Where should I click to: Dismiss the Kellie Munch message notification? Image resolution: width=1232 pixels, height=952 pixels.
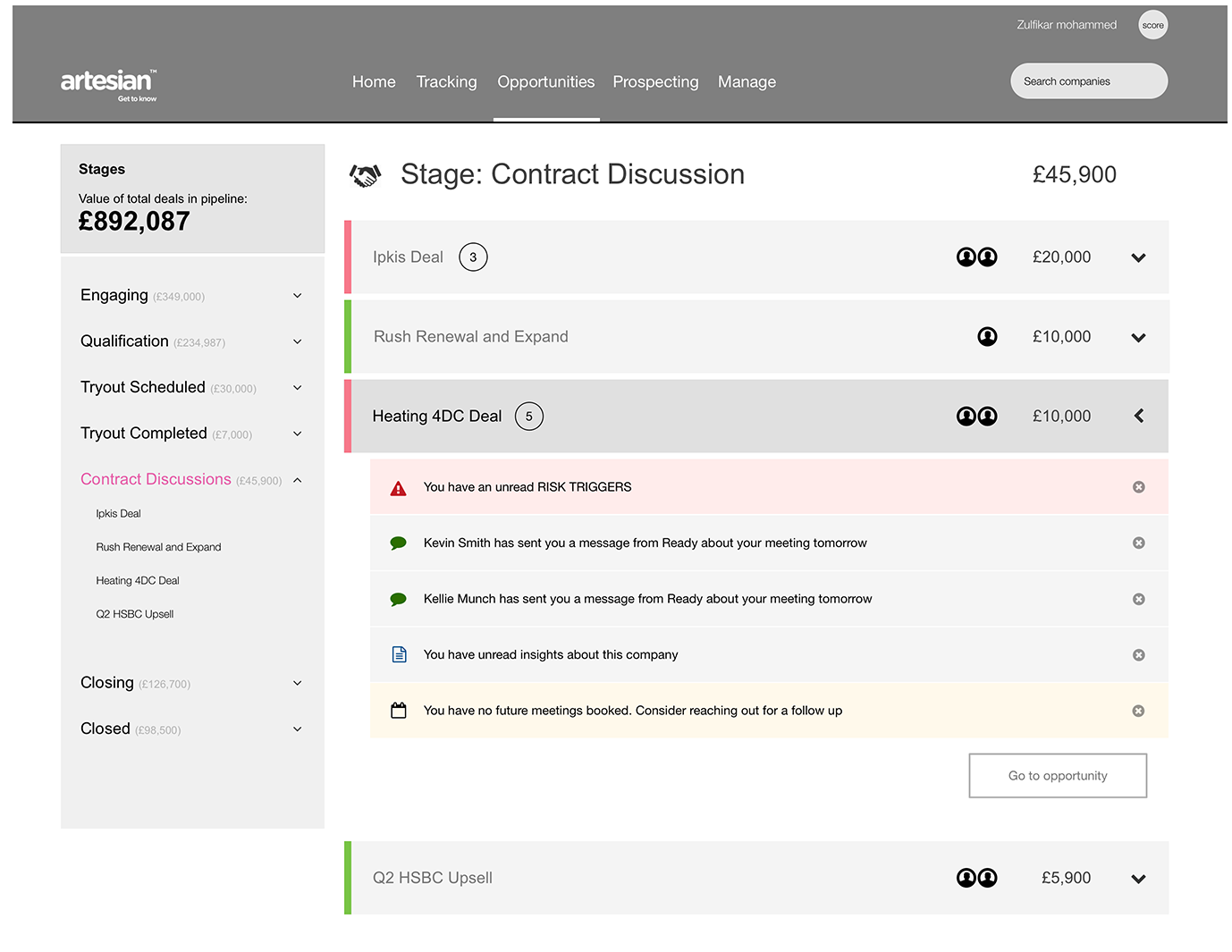pyautogui.click(x=1138, y=599)
